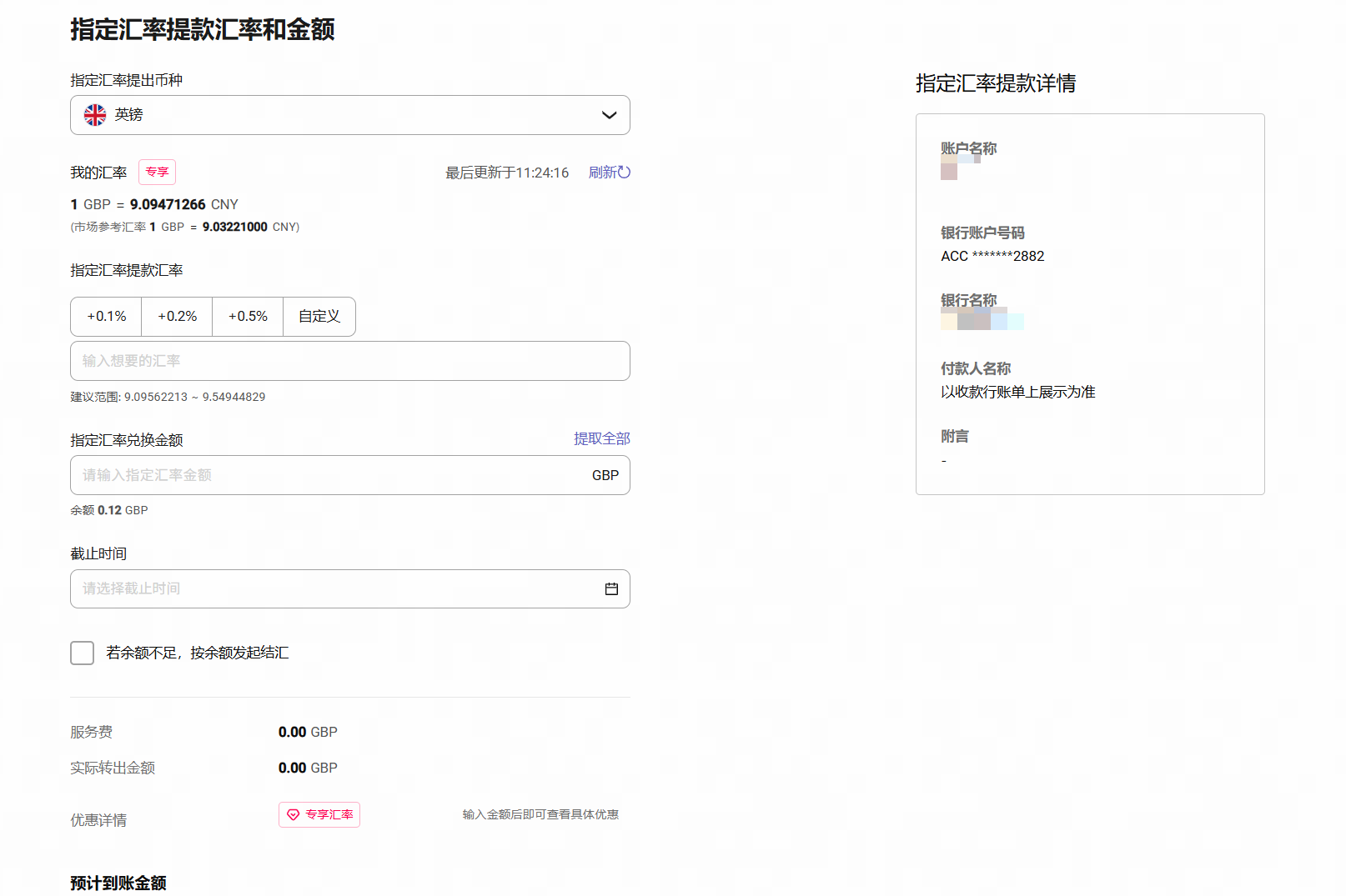This screenshot has height=896, width=1346.
Task: Click the 预计到账金额 heading
Action: [x=118, y=883]
